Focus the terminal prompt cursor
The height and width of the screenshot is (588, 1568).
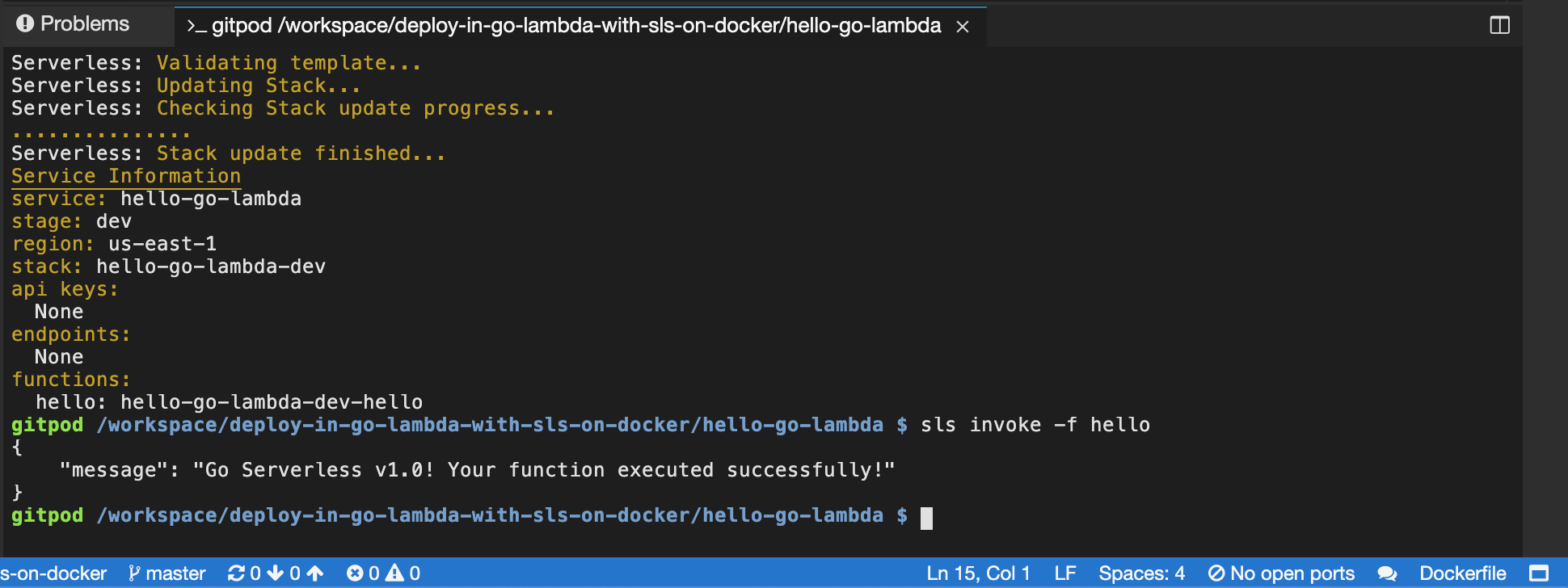click(x=925, y=518)
